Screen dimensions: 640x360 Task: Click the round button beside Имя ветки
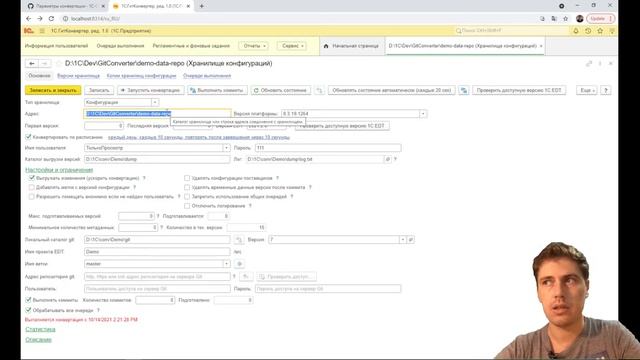pyautogui.click(x=240, y=264)
